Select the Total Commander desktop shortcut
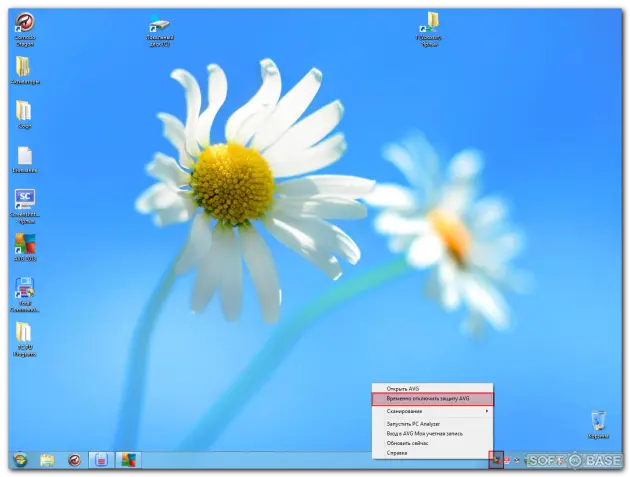This screenshot has width=630, height=477. 24,290
